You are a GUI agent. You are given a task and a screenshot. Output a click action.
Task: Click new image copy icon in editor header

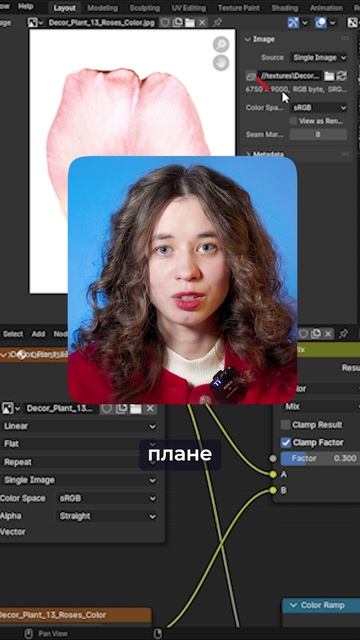tap(178, 22)
